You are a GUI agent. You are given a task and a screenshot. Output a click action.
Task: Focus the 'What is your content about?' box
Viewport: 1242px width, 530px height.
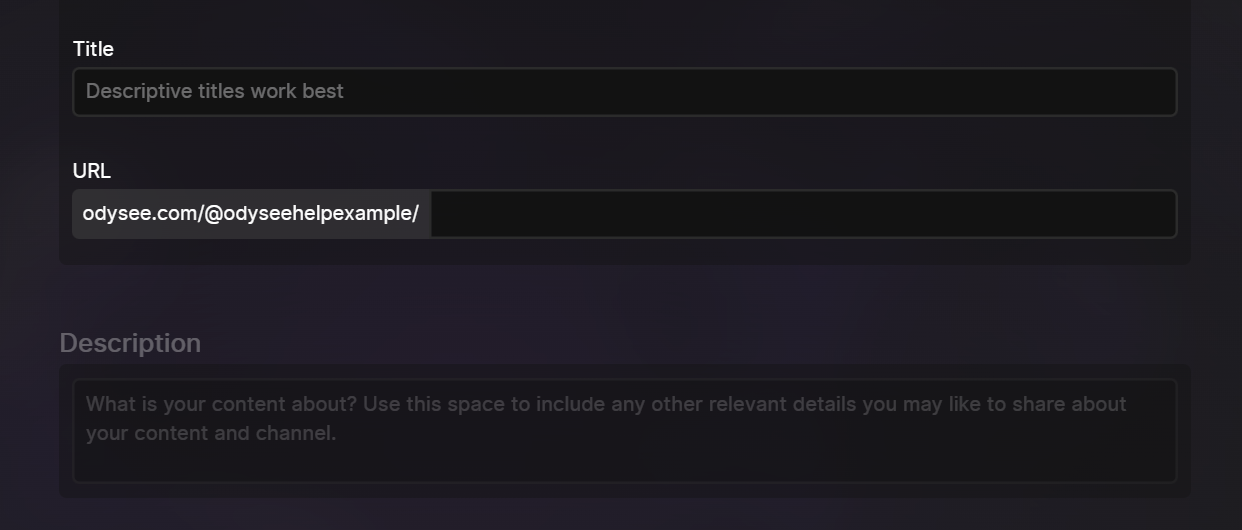tap(625, 431)
